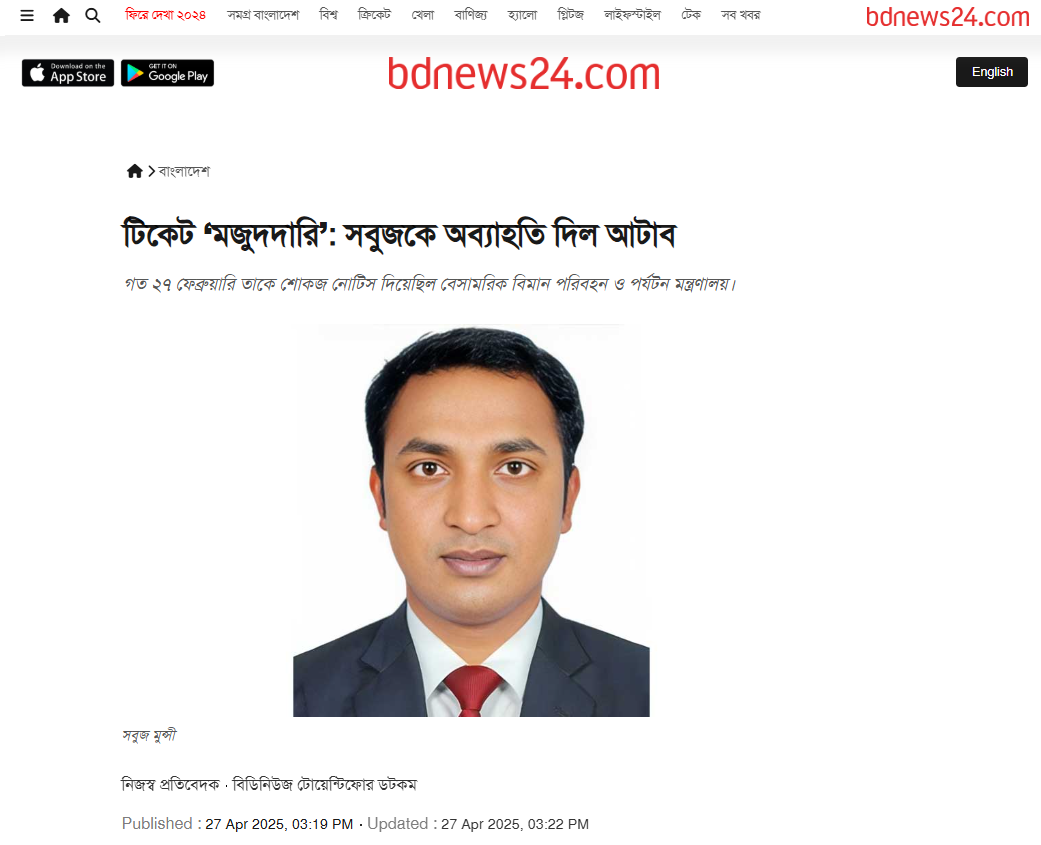Click the Google Play download badge
The width and height of the screenshot is (1041, 845).
[x=167, y=73]
